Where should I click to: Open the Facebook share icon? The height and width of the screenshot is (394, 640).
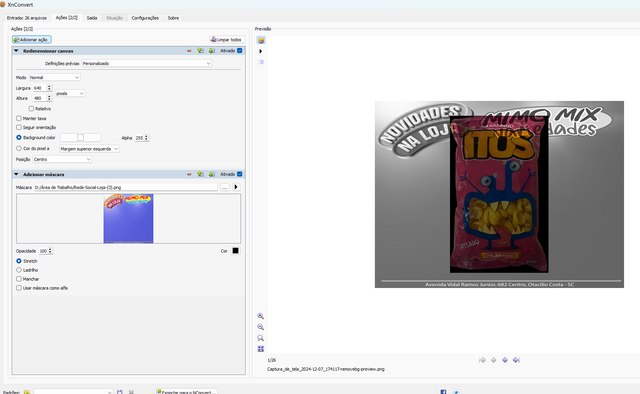[x=443, y=392]
